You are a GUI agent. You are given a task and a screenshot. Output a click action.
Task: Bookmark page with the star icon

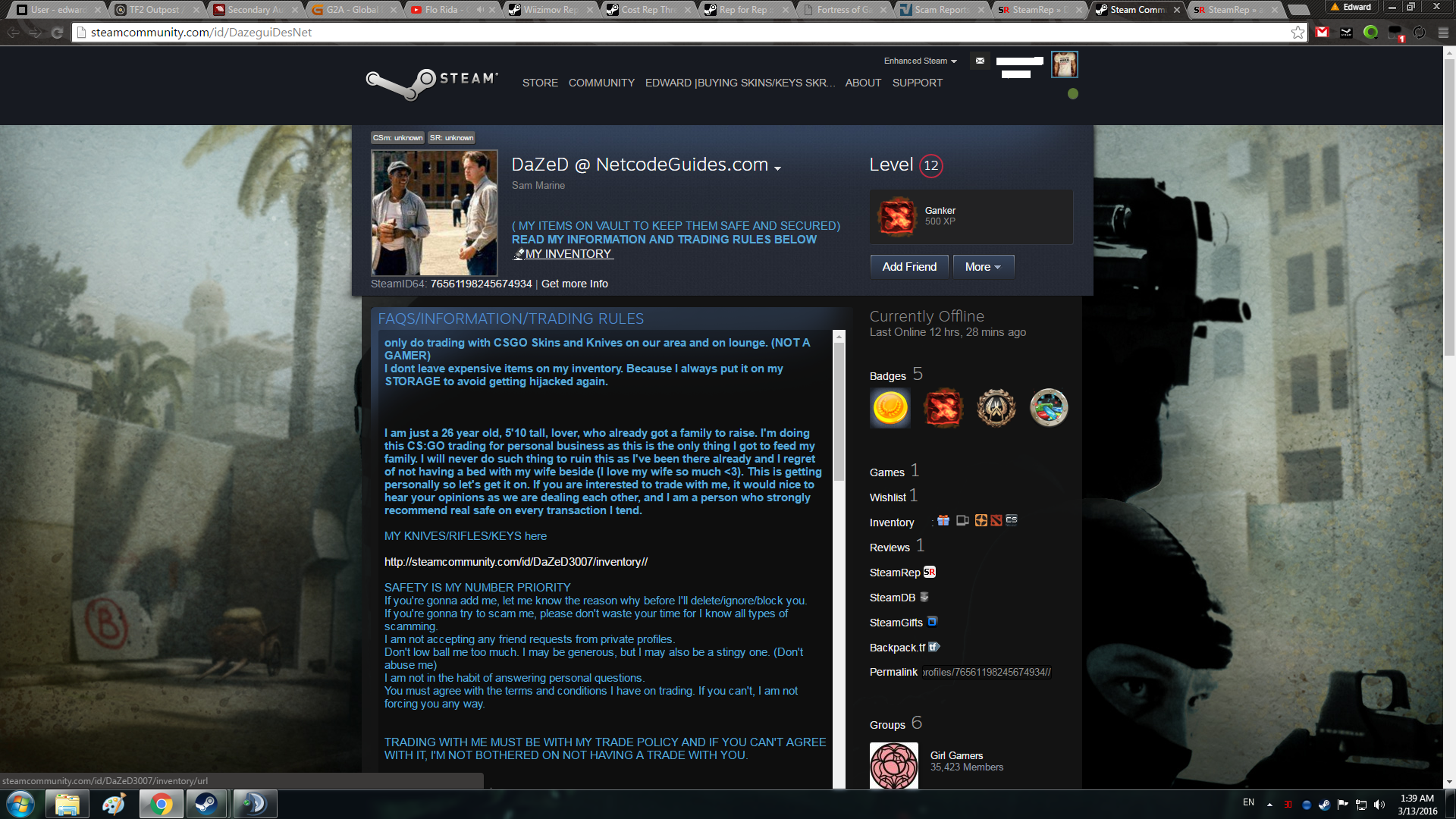coord(1298,33)
